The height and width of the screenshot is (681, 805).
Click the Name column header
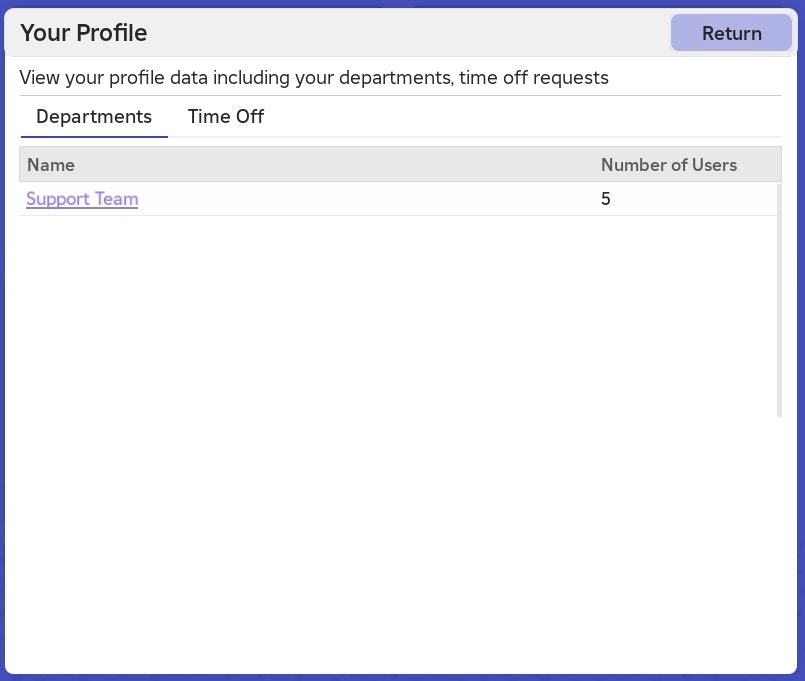tap(50, 165)
